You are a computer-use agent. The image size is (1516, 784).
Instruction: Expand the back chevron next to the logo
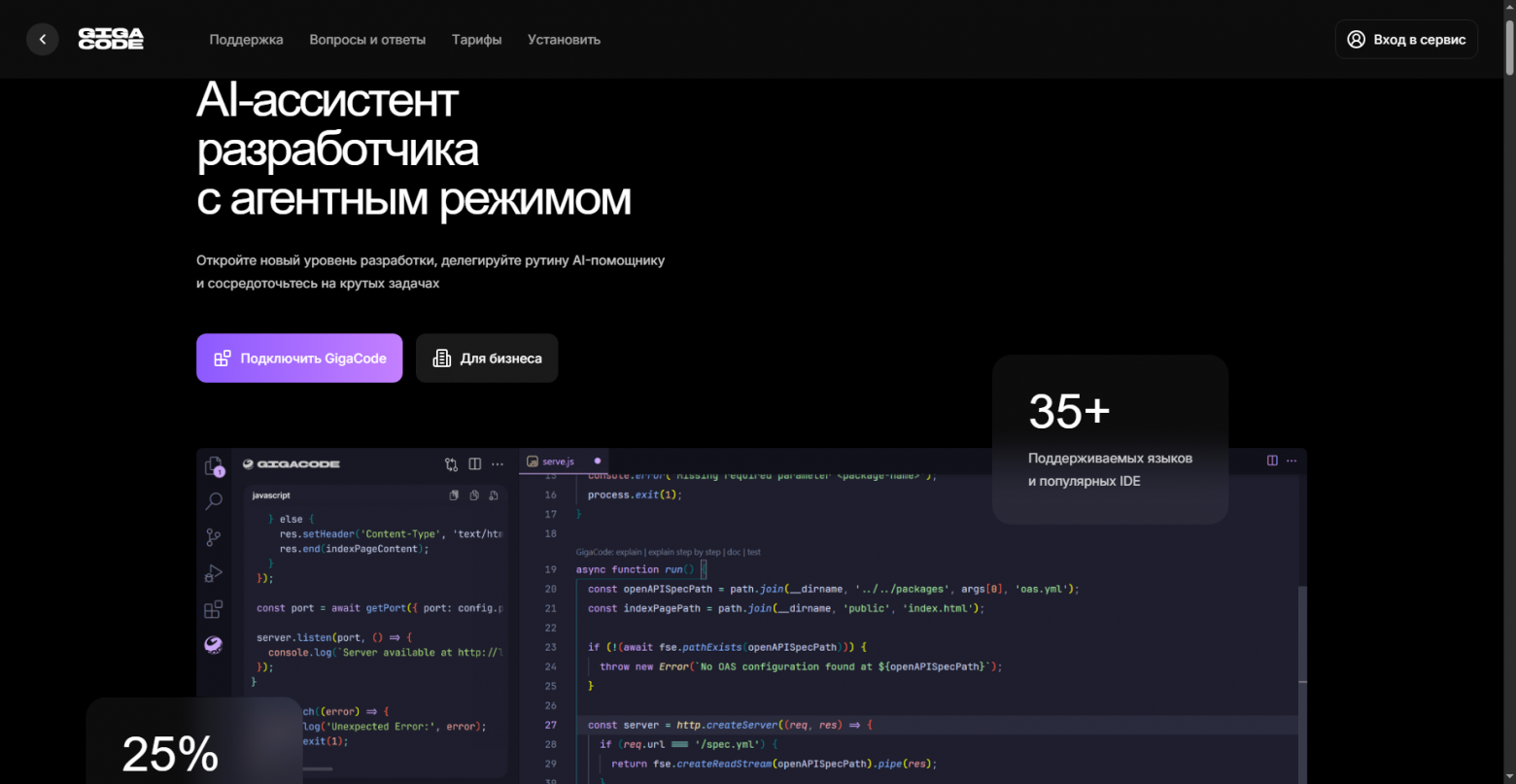43,38
